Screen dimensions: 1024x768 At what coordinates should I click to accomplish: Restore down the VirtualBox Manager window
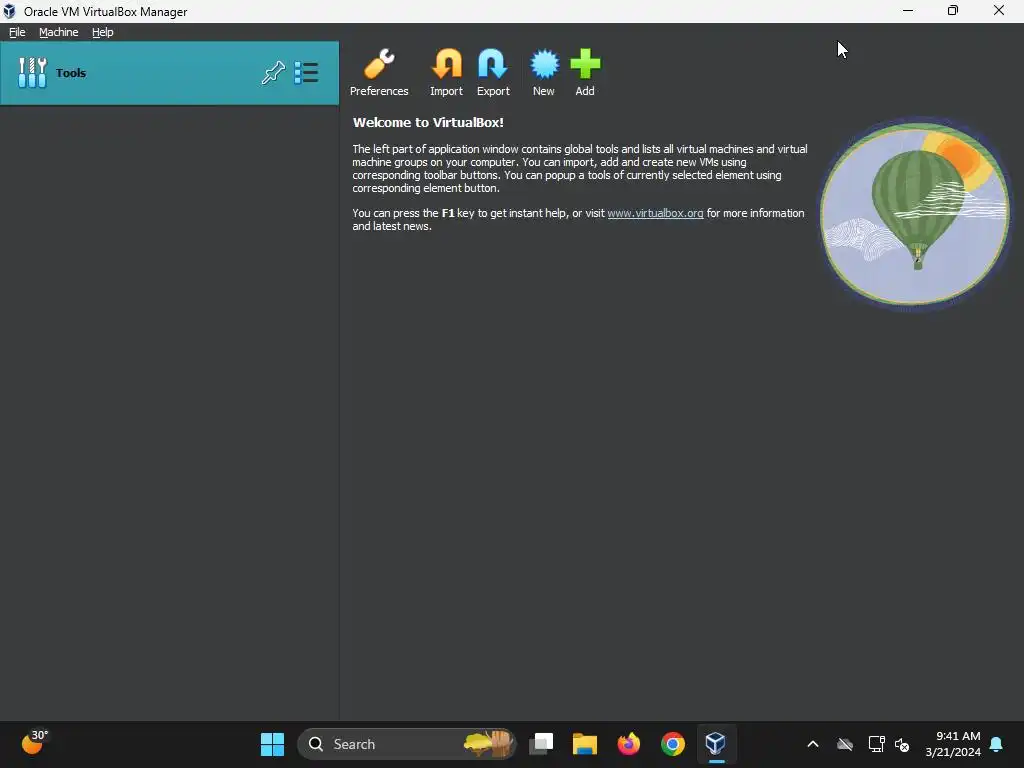tap(953, 11)
